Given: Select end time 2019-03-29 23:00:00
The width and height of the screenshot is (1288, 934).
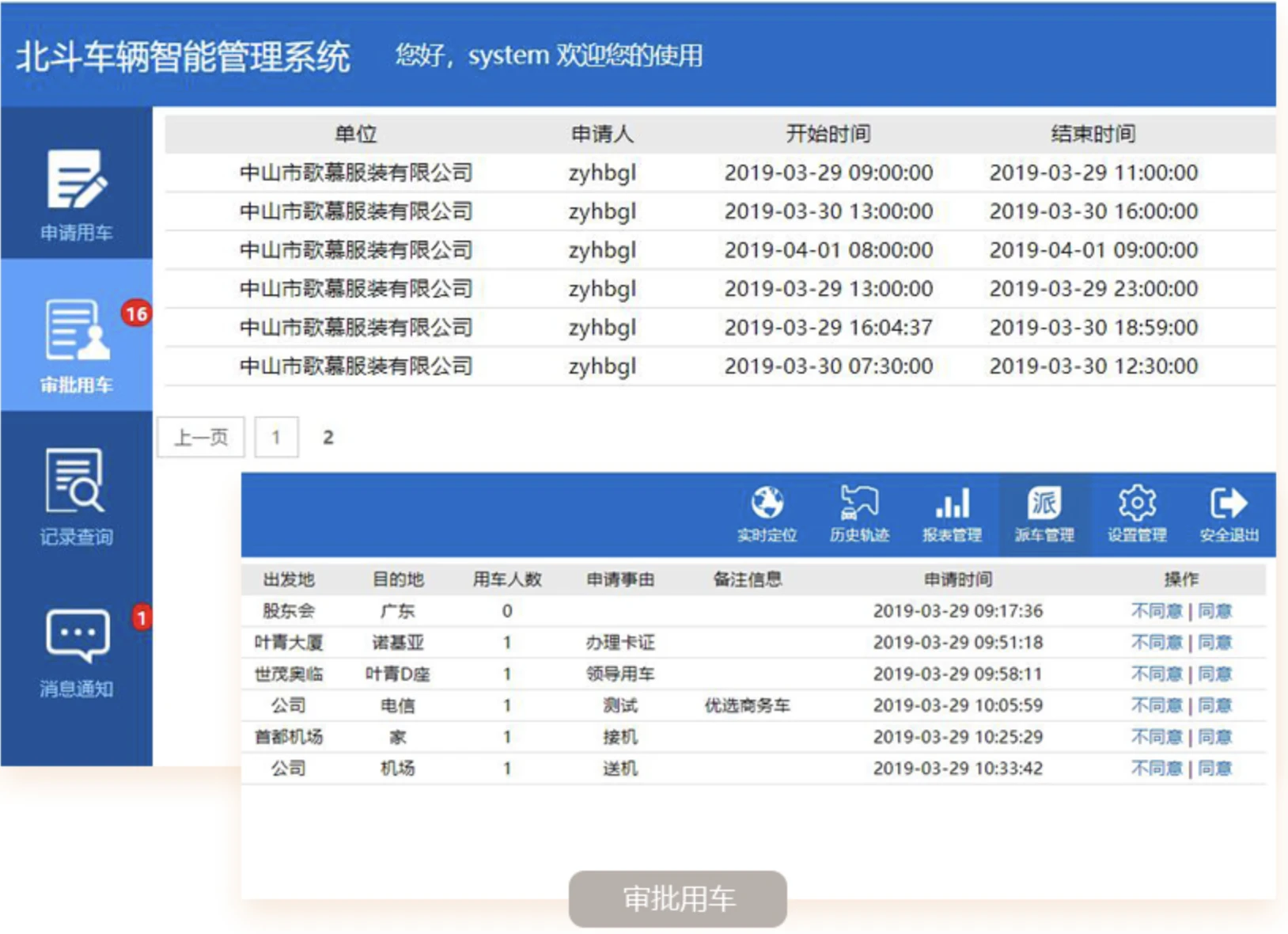Looking at the screenshot, I should pos(1093,288).
